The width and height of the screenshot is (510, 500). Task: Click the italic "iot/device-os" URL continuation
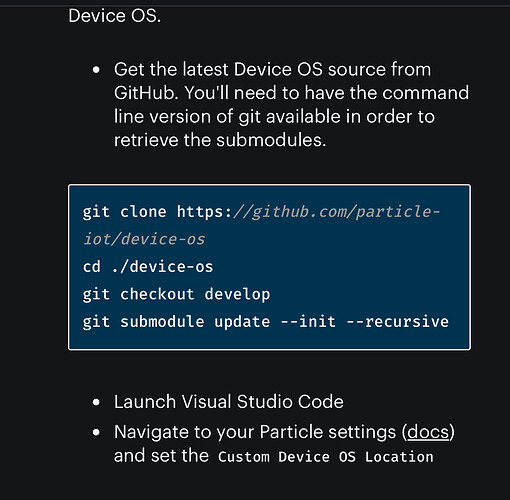[144, 239]
